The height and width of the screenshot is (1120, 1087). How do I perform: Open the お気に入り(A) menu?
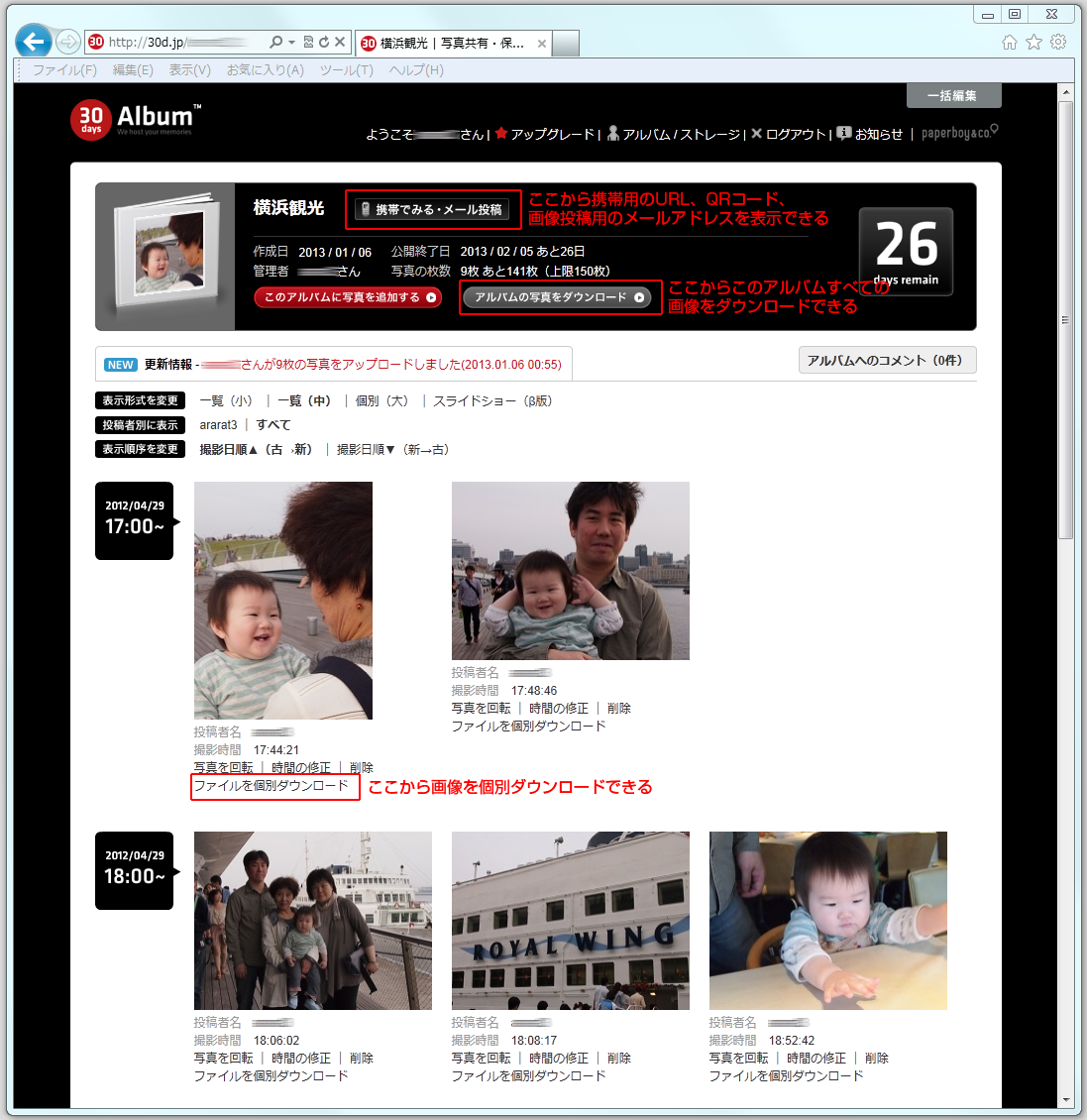point(265,70)
